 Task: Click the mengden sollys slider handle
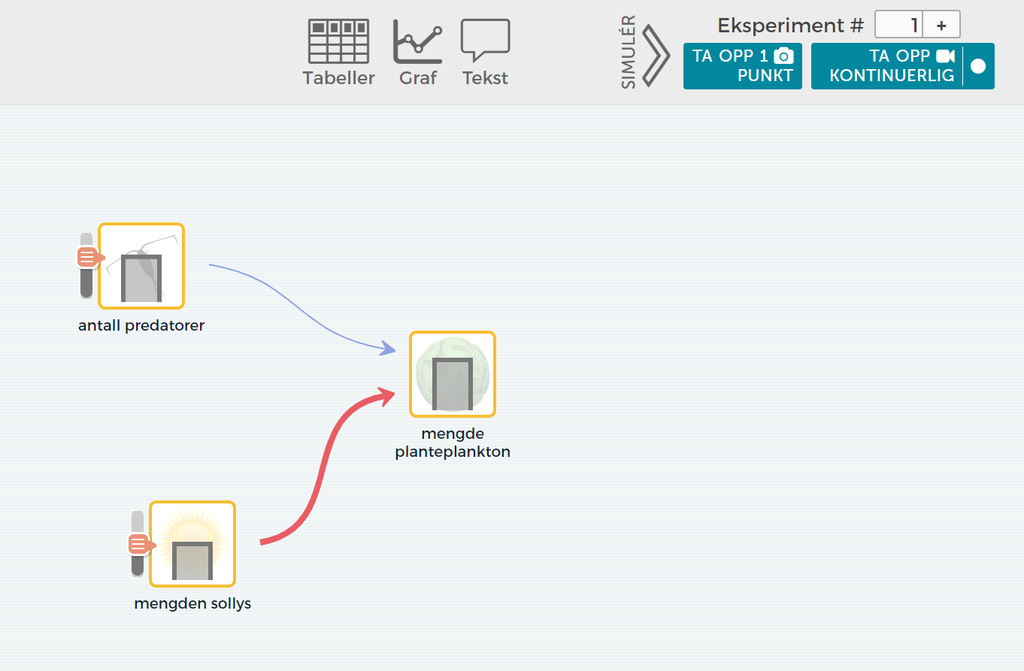[139, 544]
